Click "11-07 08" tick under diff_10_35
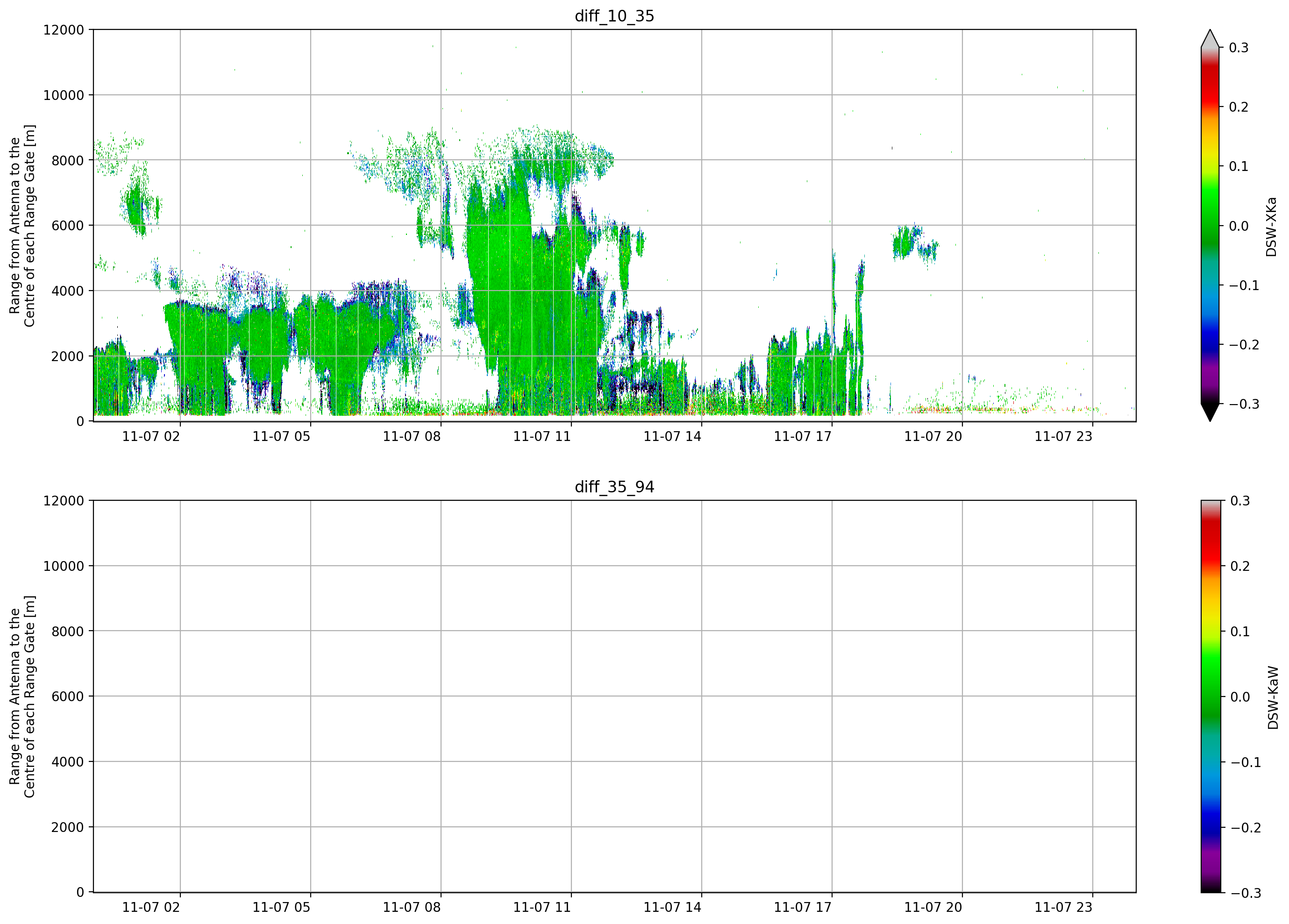The height and width of the screenshot is (924, 1289). [x=412, y=436]
